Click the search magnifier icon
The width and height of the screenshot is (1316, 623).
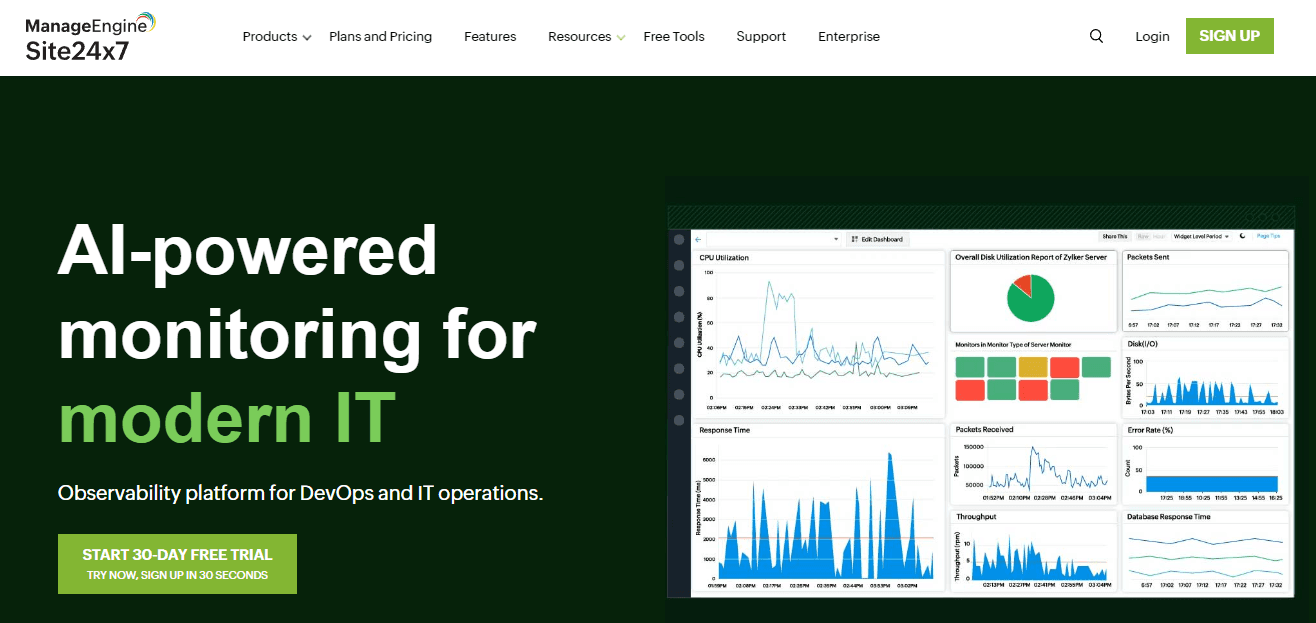[1096, 36]
